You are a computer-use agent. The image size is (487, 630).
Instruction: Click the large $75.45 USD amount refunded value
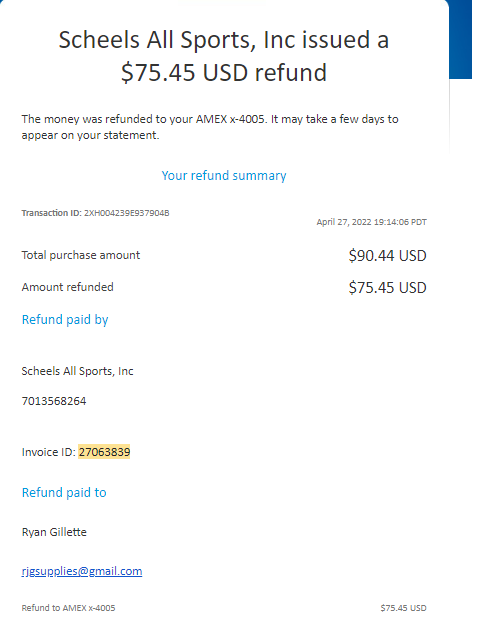click(x=387, y=288)
